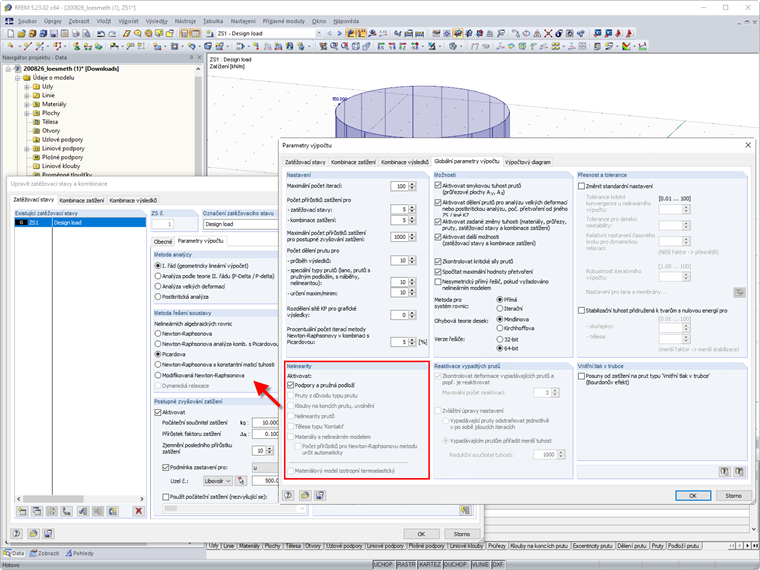The width and height of the screenshot is (760, 570).
Task: Click Storno in Upravit zatěžovací stavy dialog
Action: pyautogui.click(x=462, y=534)
